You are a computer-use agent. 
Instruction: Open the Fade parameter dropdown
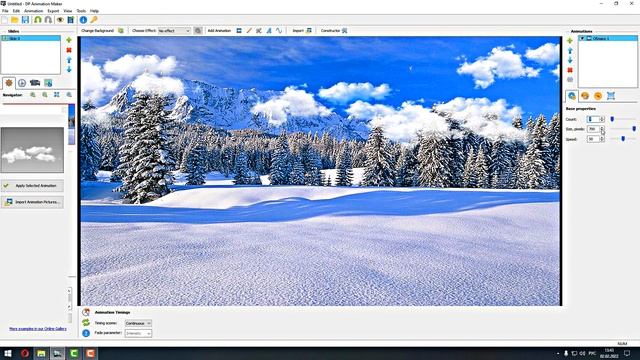click(138, 333)
